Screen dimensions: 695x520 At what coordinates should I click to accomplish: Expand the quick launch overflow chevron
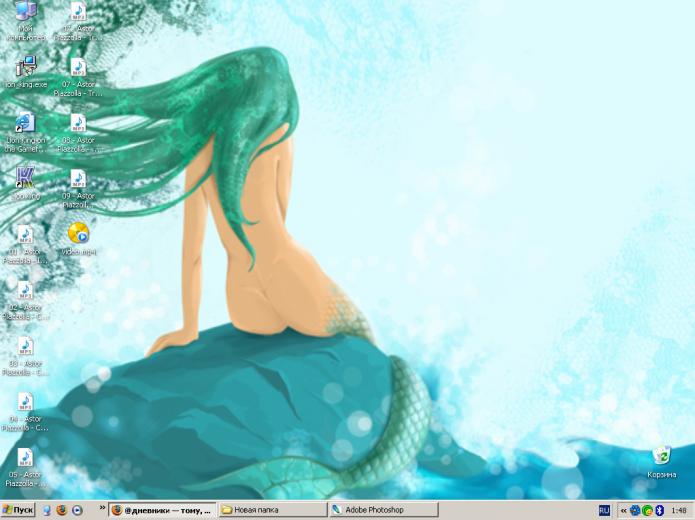tap(103, 508)
